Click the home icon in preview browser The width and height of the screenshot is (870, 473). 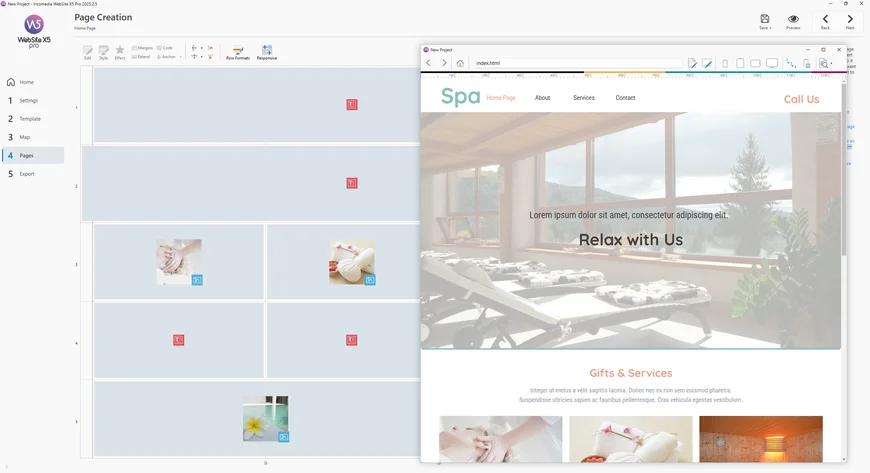pos(460,63)
